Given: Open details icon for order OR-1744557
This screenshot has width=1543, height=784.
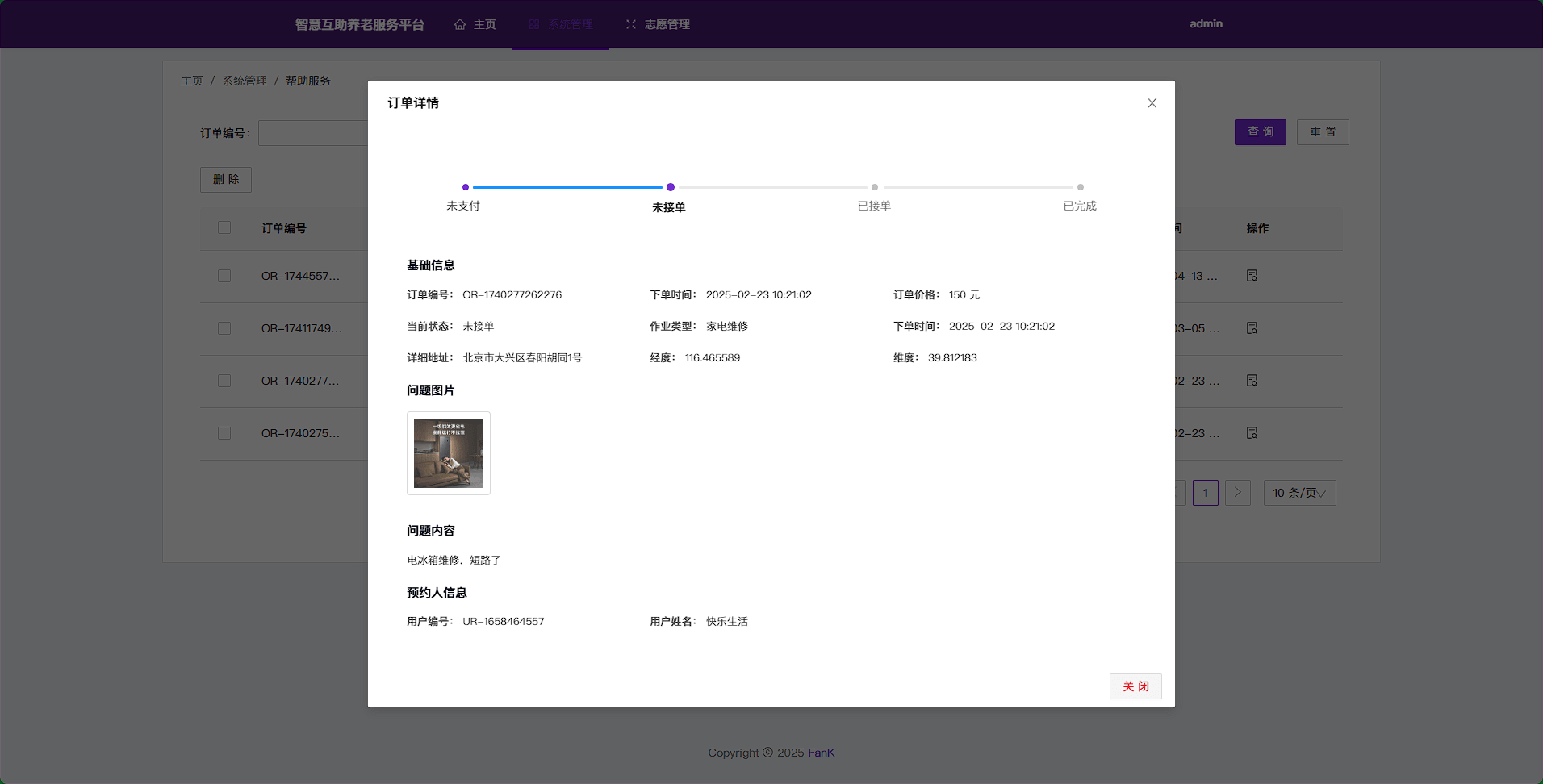Looking at the screenshot, I should 1252,276.
